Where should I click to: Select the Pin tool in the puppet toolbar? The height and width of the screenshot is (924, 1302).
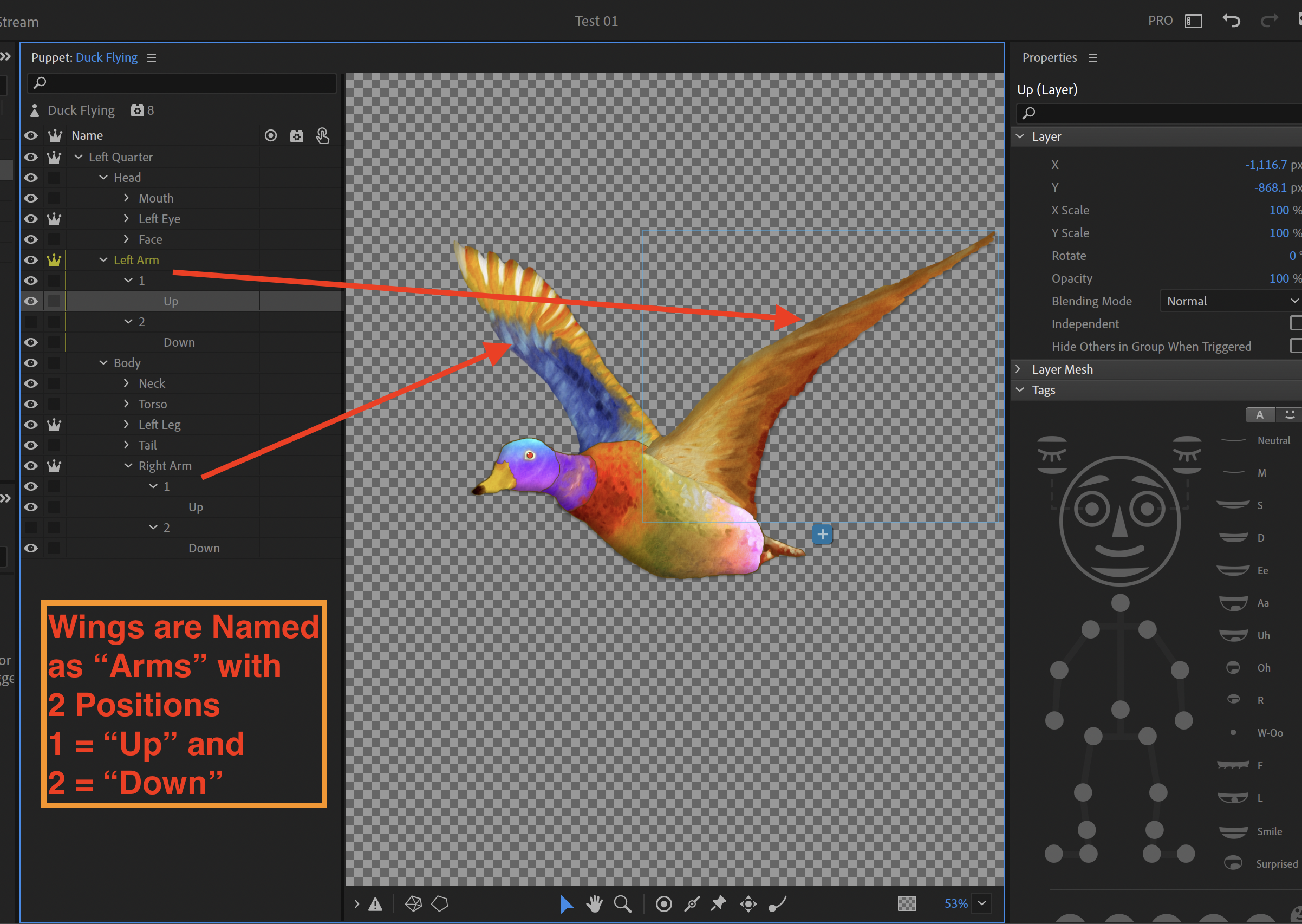pos(718,903)
